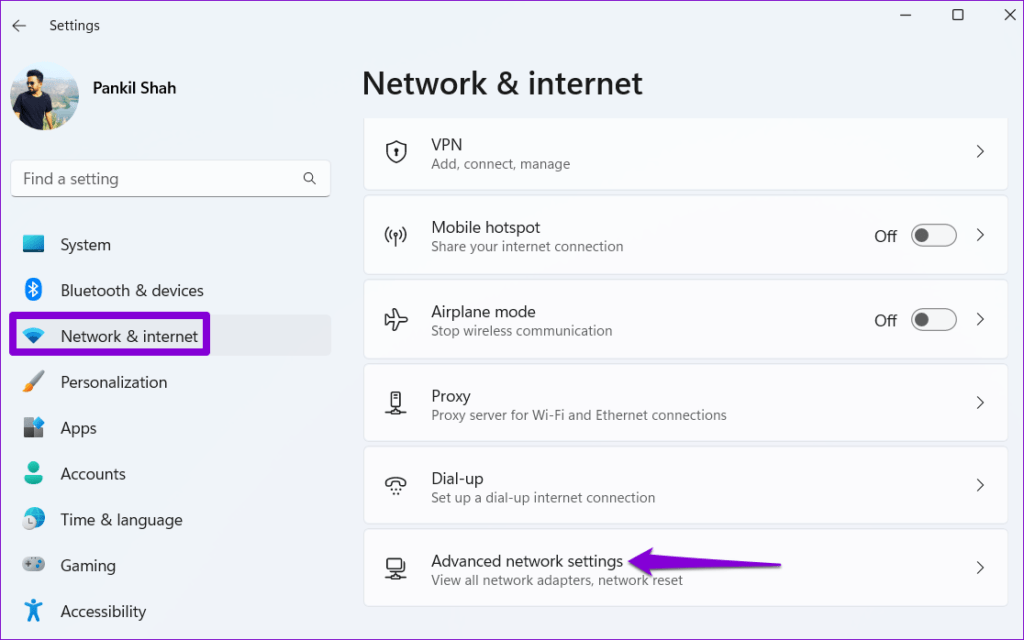Open the VPN settings shield icon

click(x=397, y=152)
